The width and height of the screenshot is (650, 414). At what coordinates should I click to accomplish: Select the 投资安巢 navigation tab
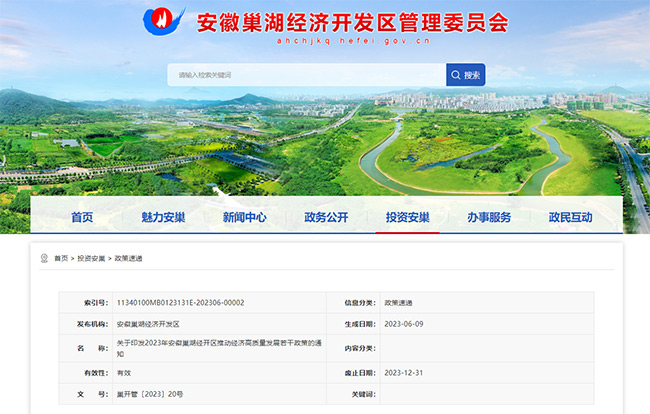tap(407, 217)
